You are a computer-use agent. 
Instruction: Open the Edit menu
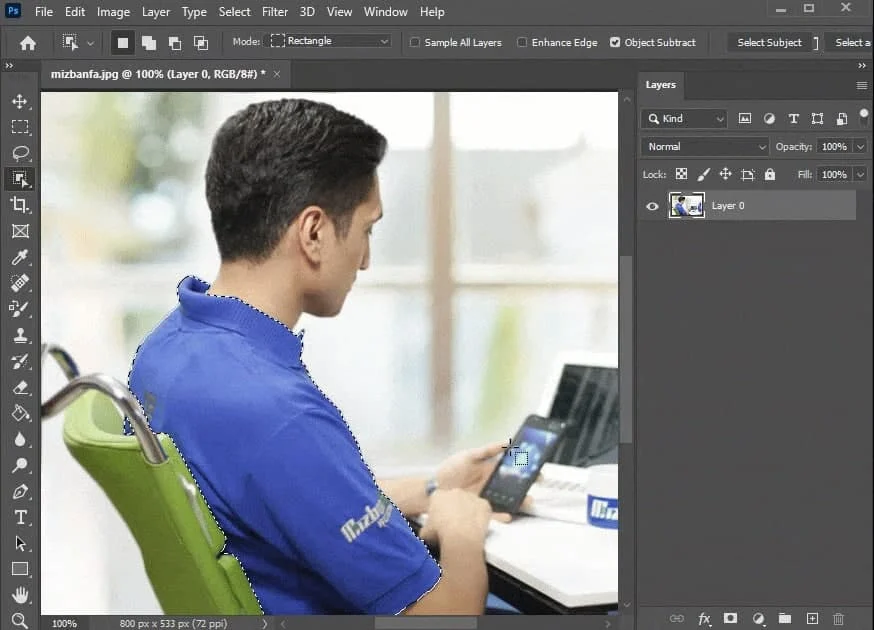75,12
